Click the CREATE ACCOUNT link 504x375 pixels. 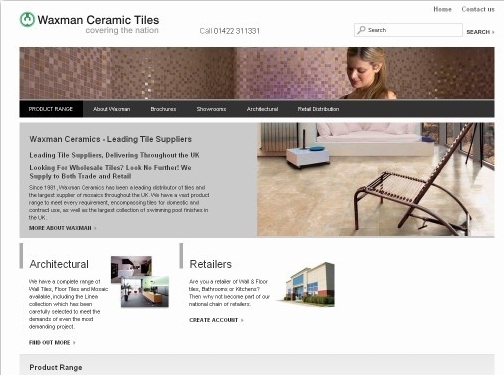tap(216, 320)
